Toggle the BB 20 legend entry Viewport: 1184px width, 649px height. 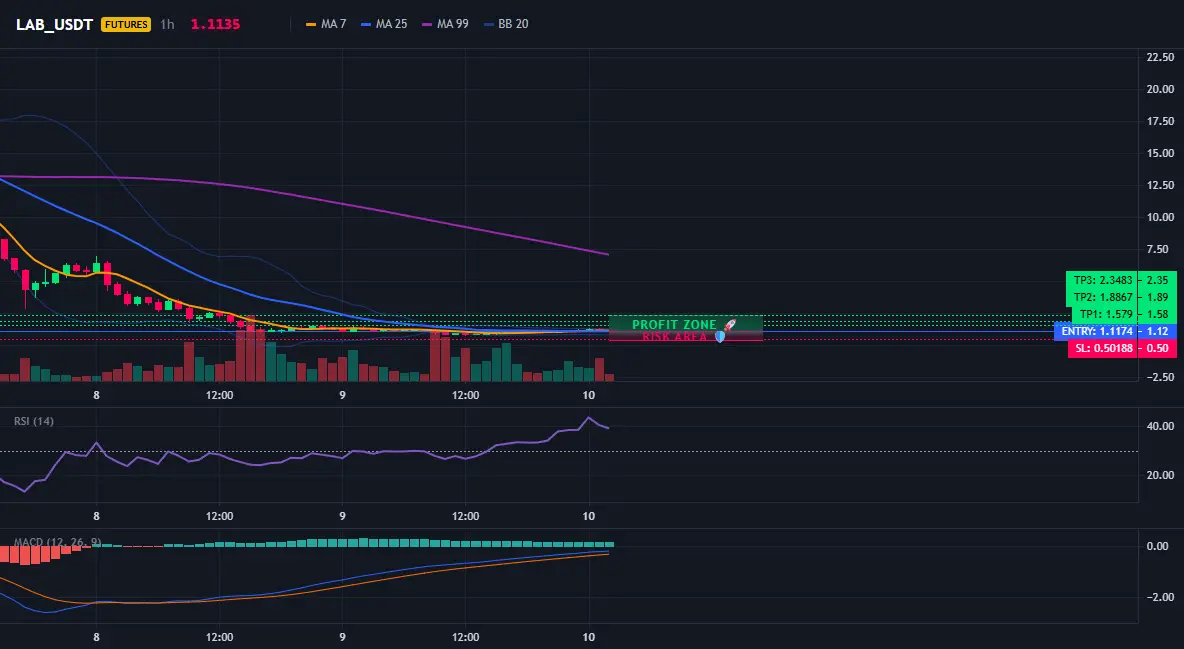pyautogui.click(x=506, y=24)
